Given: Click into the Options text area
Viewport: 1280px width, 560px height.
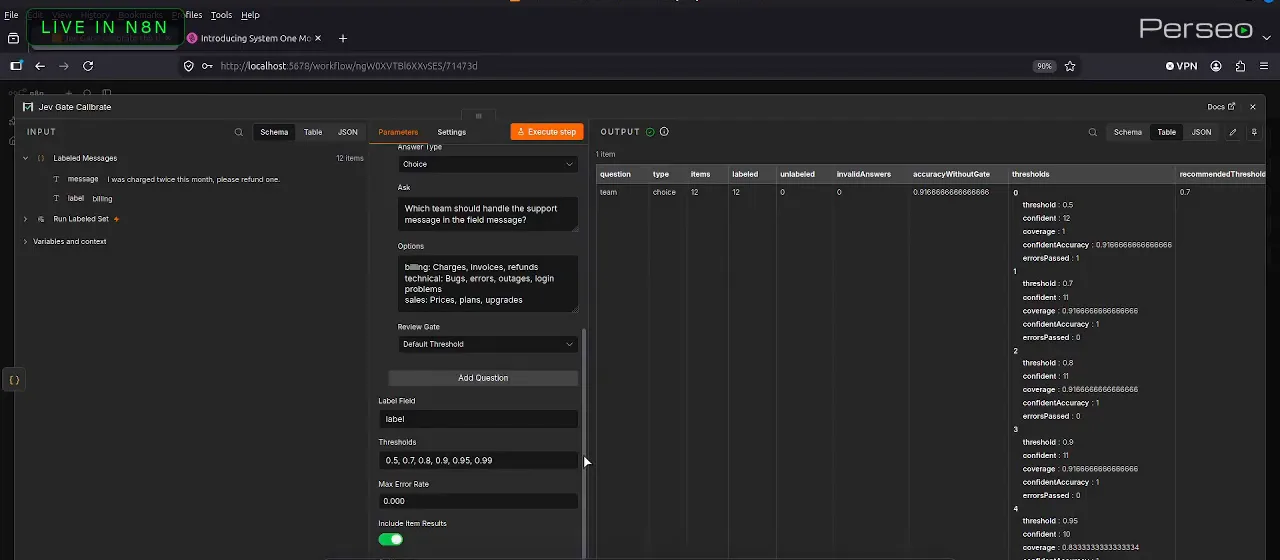Looking at the screenshot, I should click(488, 284).
